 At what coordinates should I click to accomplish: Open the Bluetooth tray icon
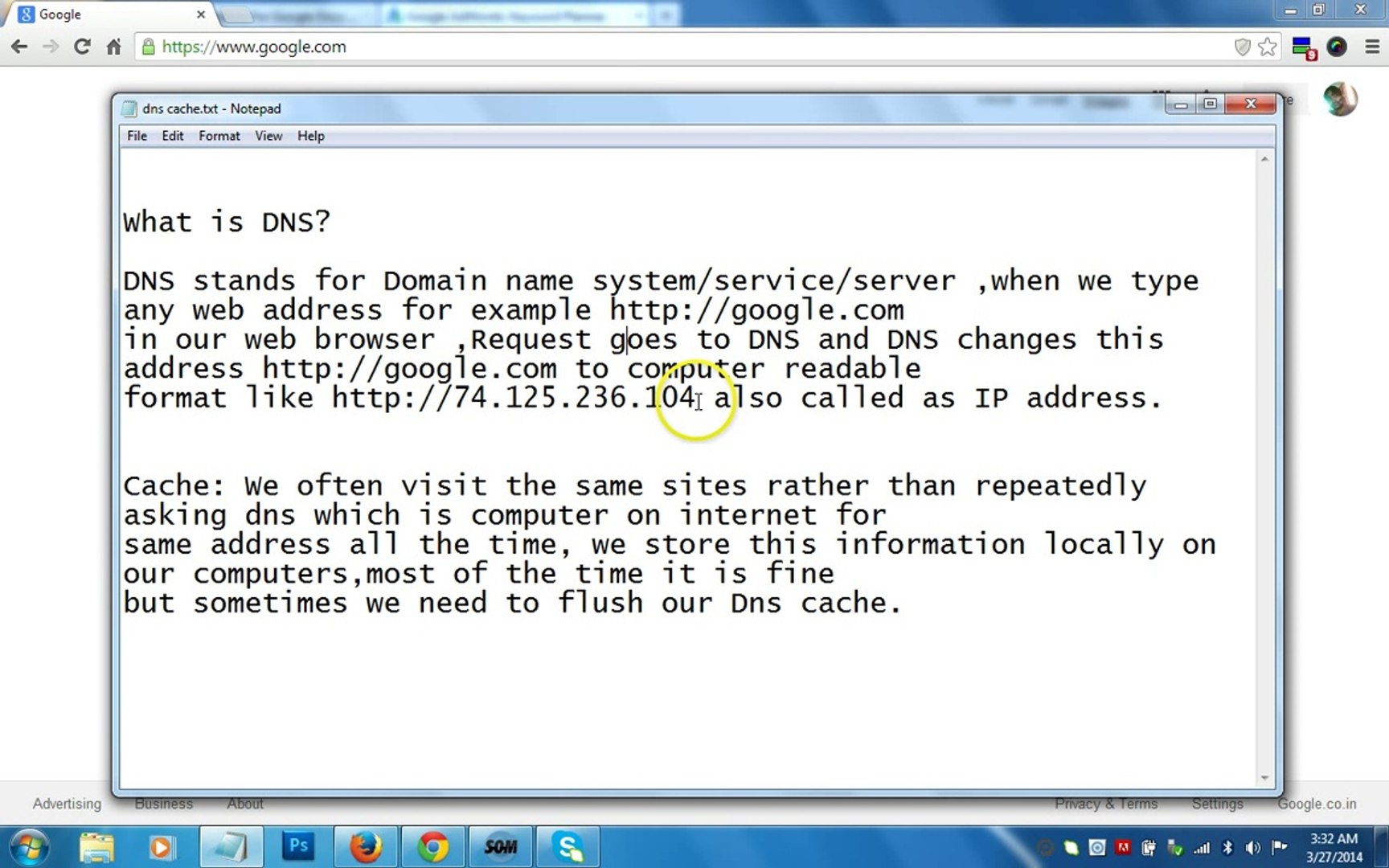coord(1227,847)
